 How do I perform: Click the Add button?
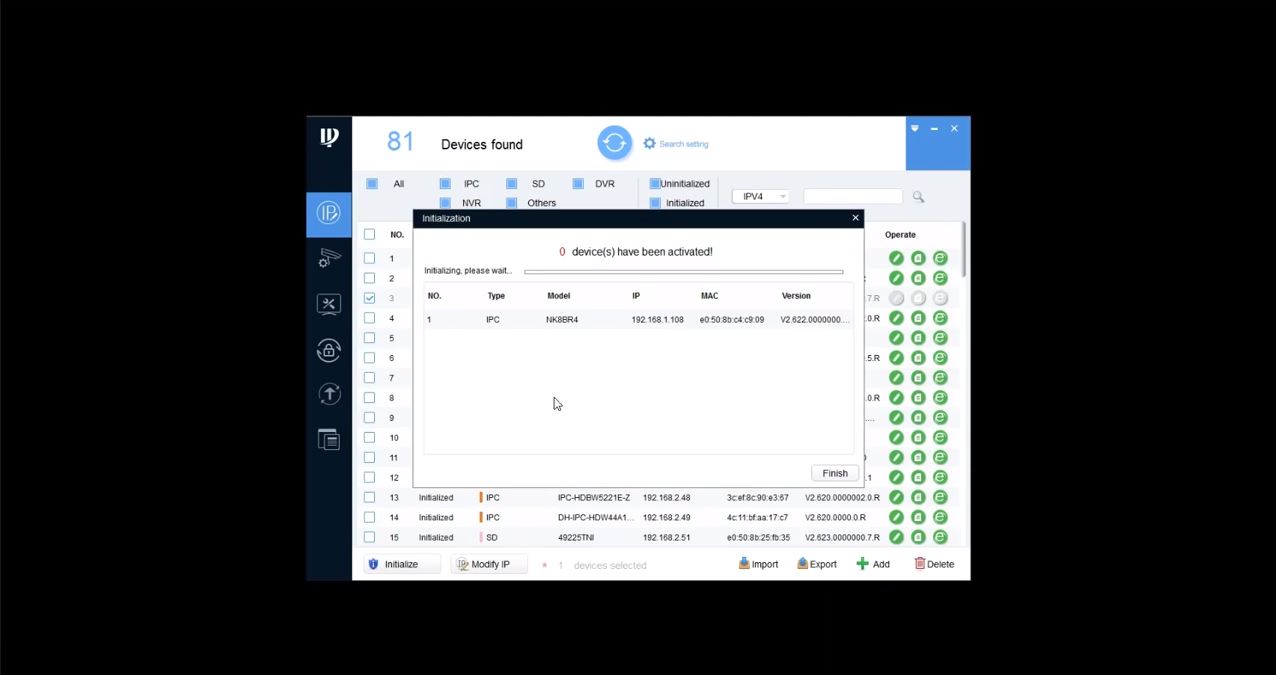(x=873, y=564)
